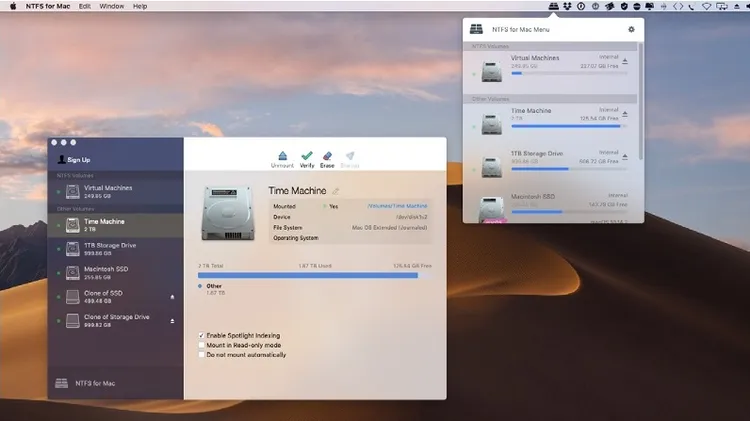Click 1TB Storage Drive icon in menu popup
The width and height of the screenshot is (750, 421).
(491, 167)
